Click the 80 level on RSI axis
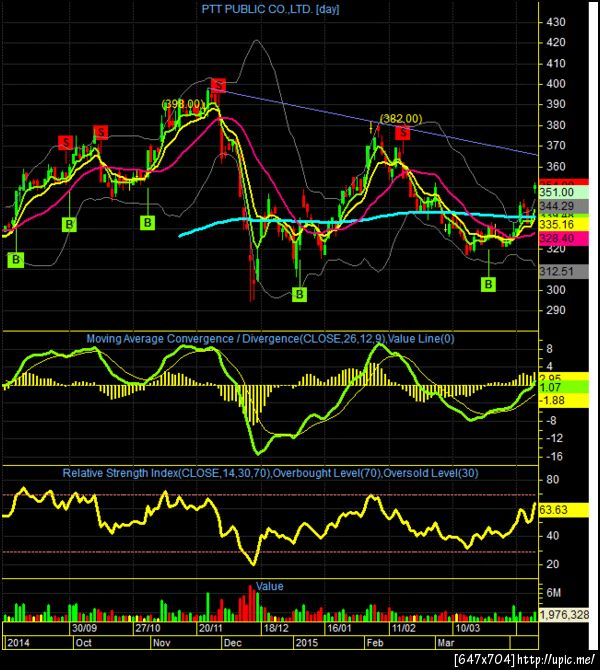Viewport: 600px width, 670px height. 553,479
